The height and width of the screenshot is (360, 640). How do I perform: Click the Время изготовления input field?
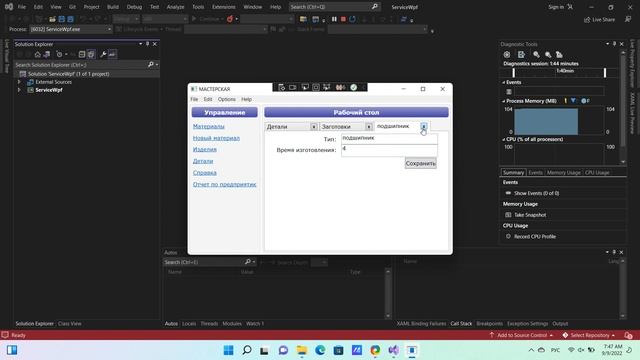[389, 150]
